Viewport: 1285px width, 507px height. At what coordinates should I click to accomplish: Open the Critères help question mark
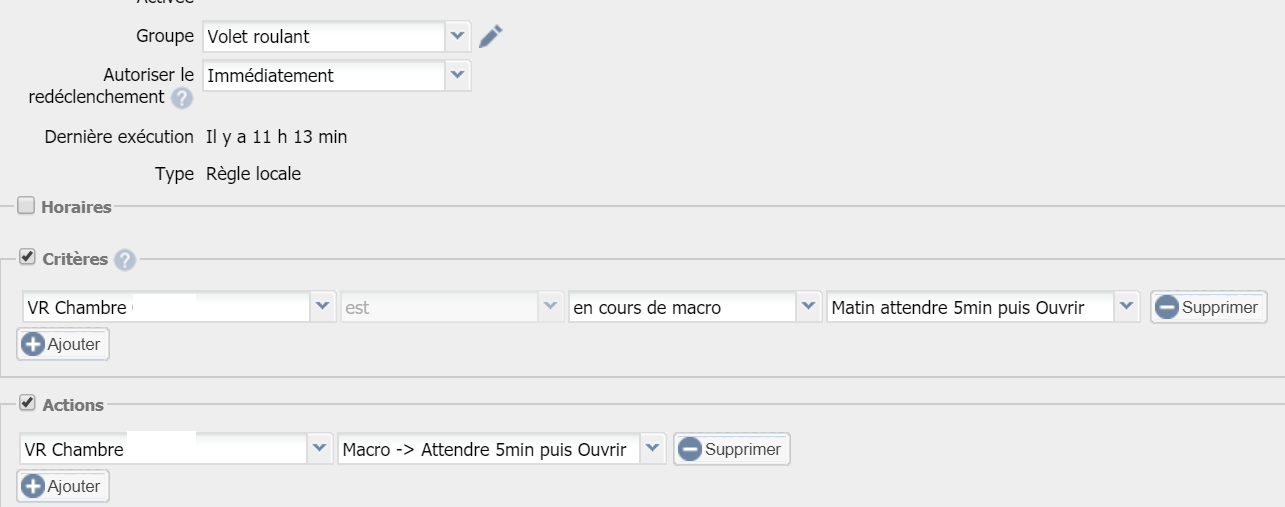coord(125,260)
